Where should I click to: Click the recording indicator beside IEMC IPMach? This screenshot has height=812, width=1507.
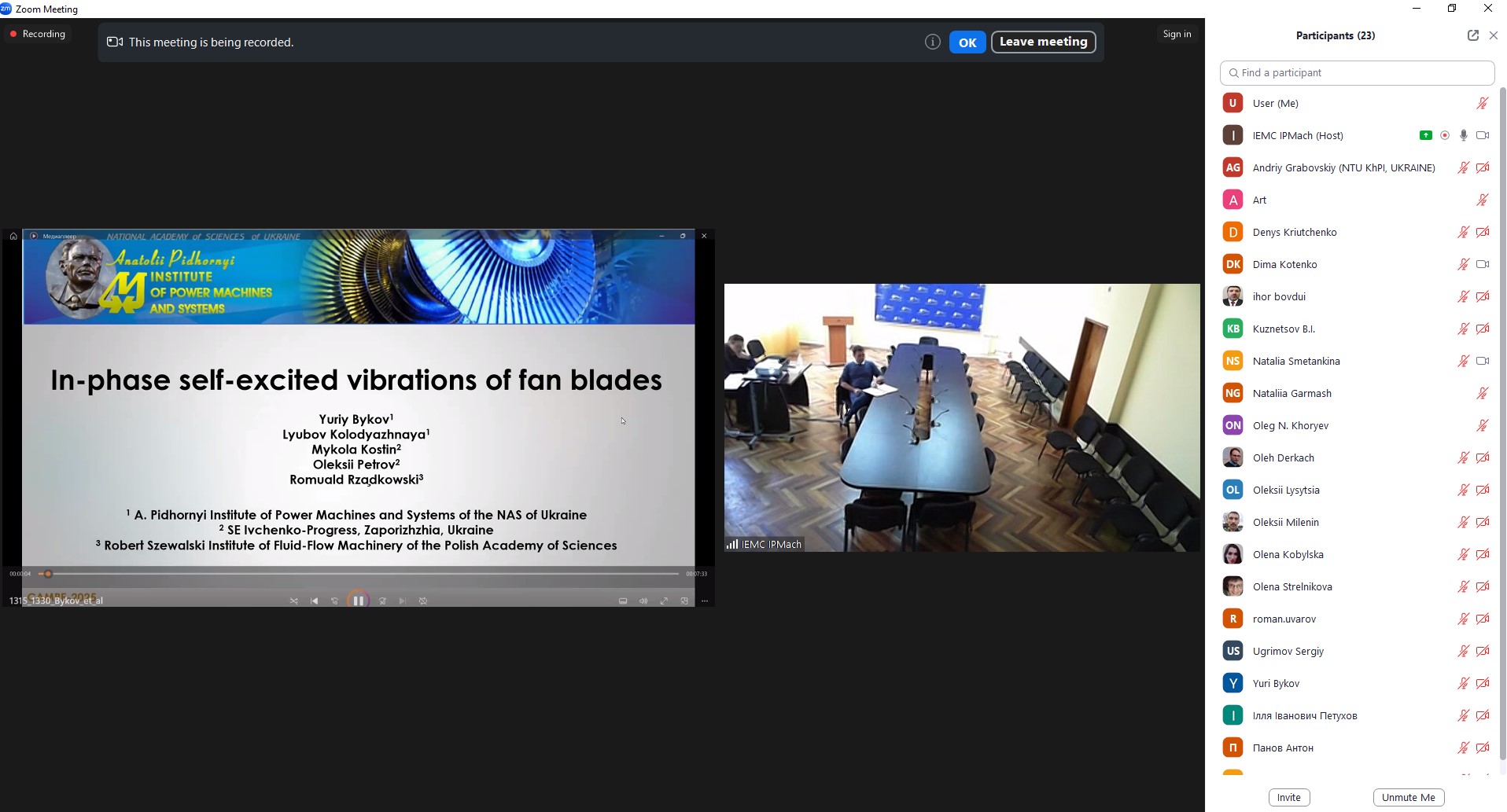[1445, 135]
